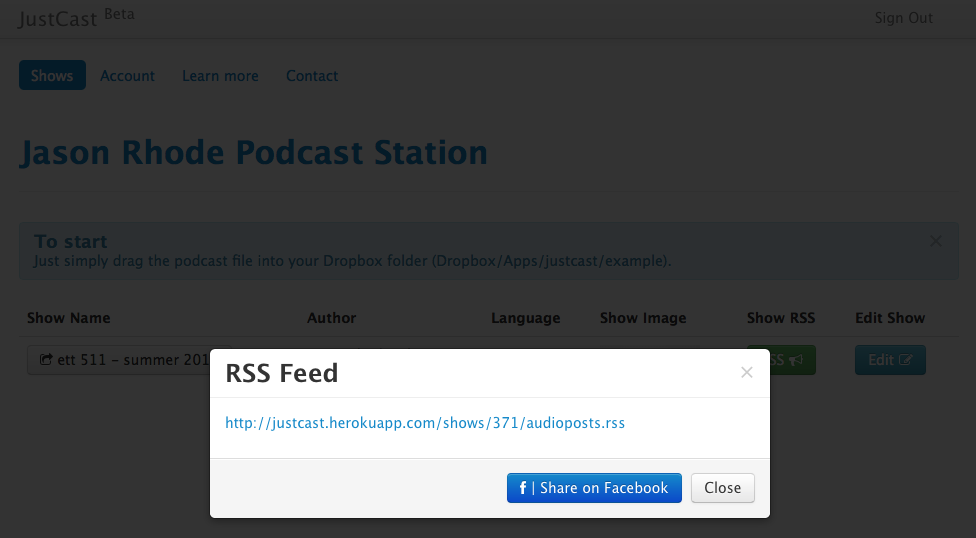Click the To start heading in banner
The width and height of the screenshot is (976, 538).
pyautogui.click(x=70, y=241)
